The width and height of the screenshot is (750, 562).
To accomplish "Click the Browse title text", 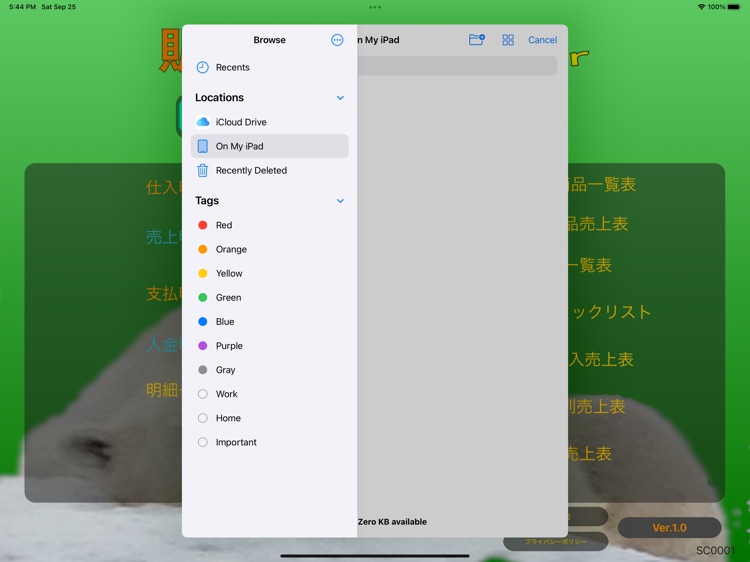I will click(x=269, y=40).
